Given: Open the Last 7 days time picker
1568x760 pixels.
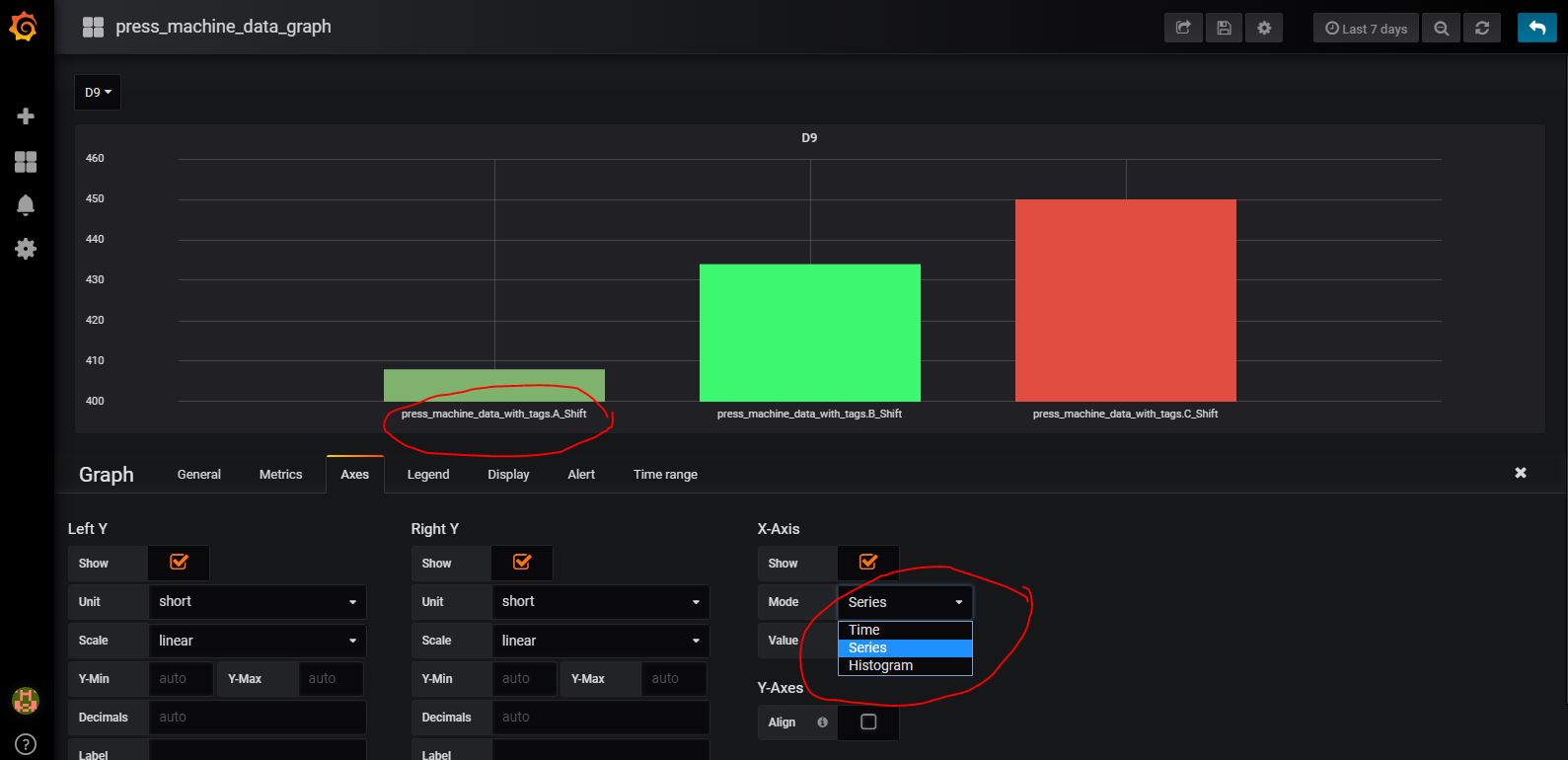Looking at the screenshot, I should [x=1366, y=28].
